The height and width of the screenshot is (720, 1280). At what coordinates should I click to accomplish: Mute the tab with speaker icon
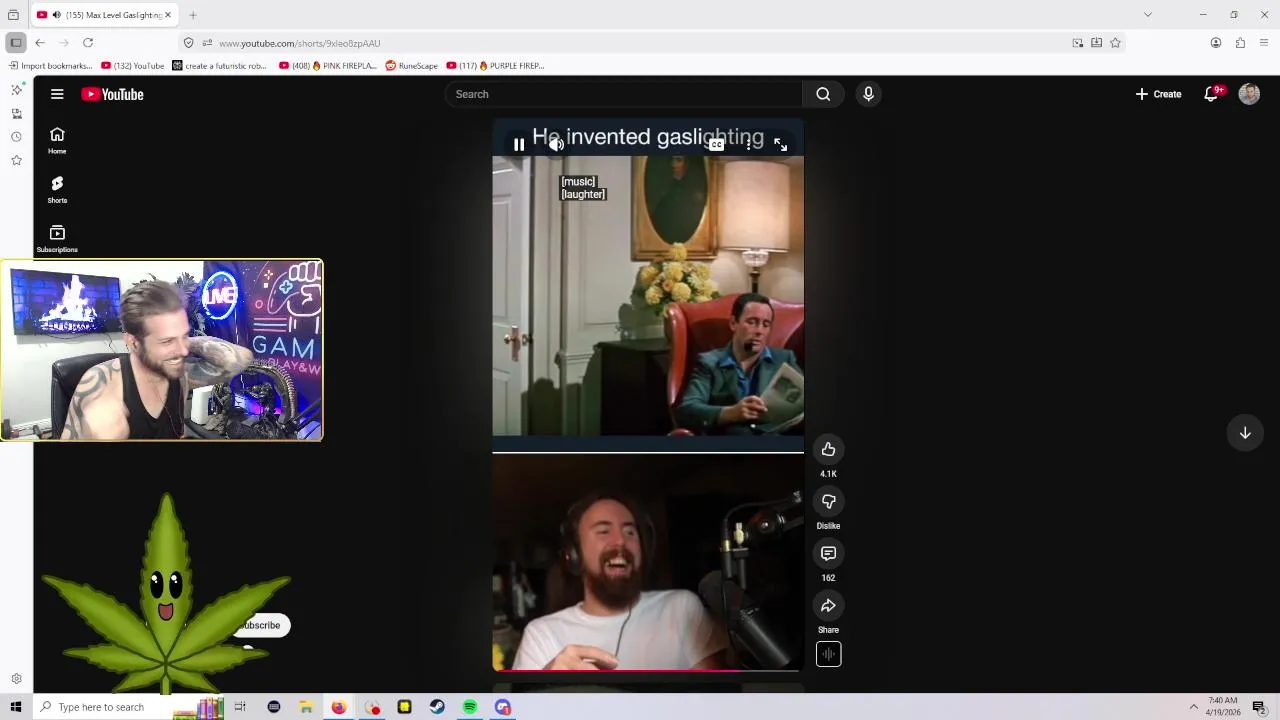point(56,15)
